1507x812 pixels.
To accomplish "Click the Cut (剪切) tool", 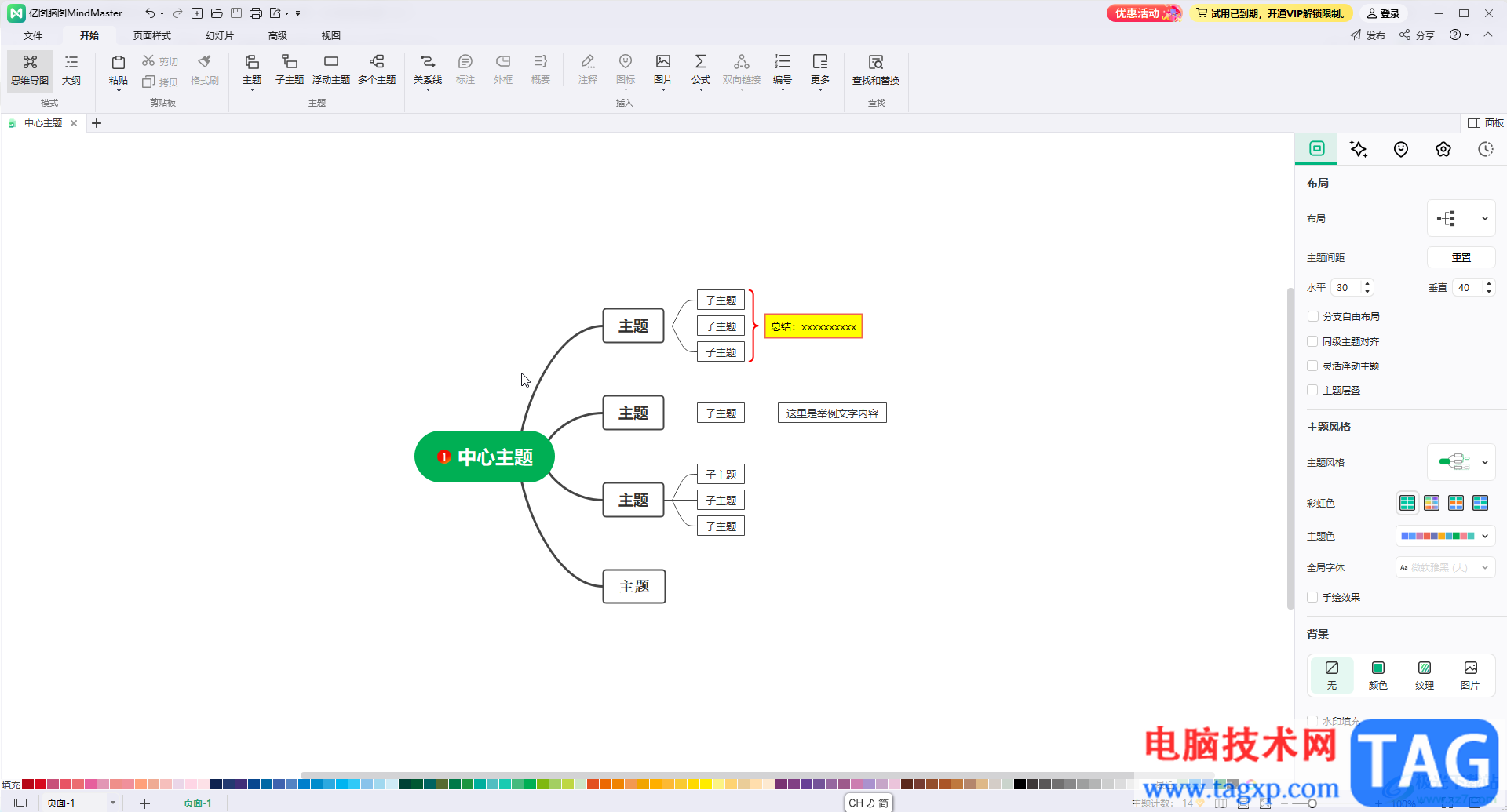I will (x=160, y=61).
